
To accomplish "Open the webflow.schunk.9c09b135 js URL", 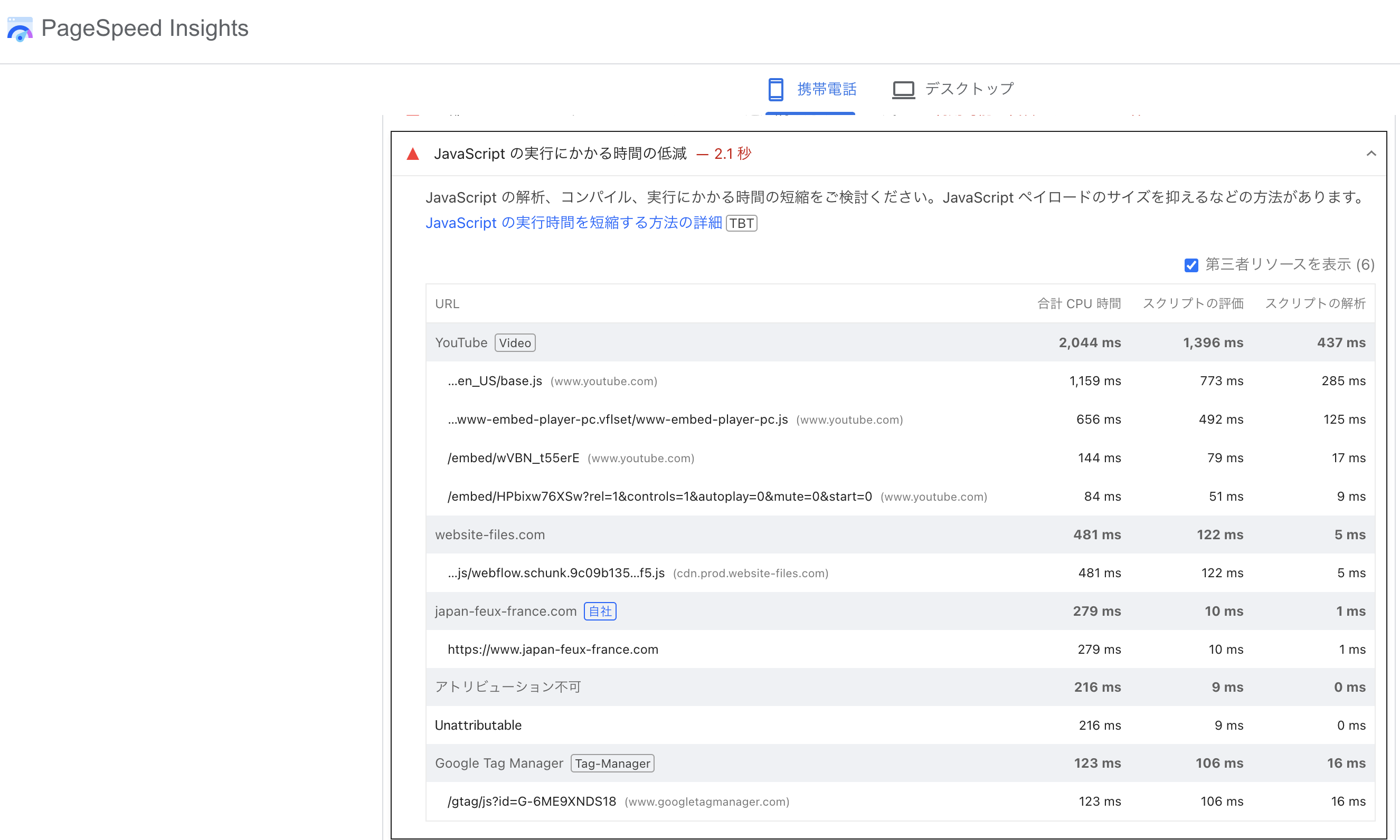I will (x=556, y=573).
